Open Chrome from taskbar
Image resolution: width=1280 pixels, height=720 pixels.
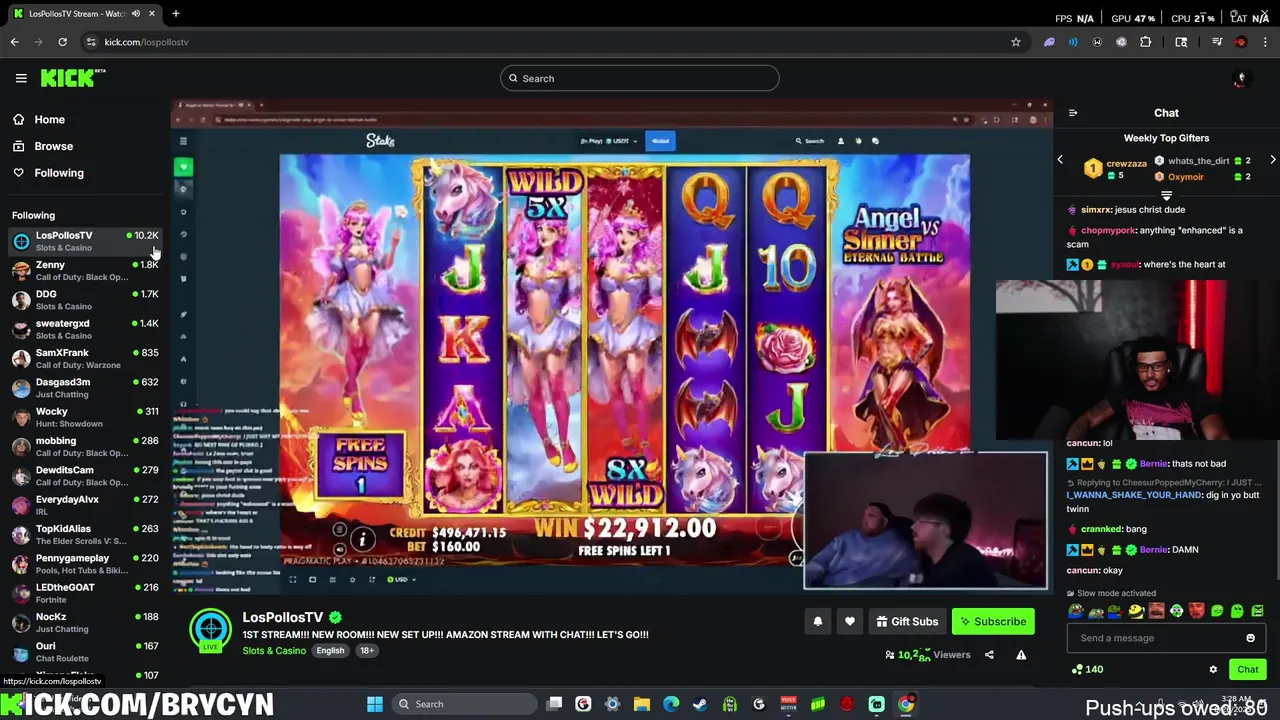click(905, 704)
